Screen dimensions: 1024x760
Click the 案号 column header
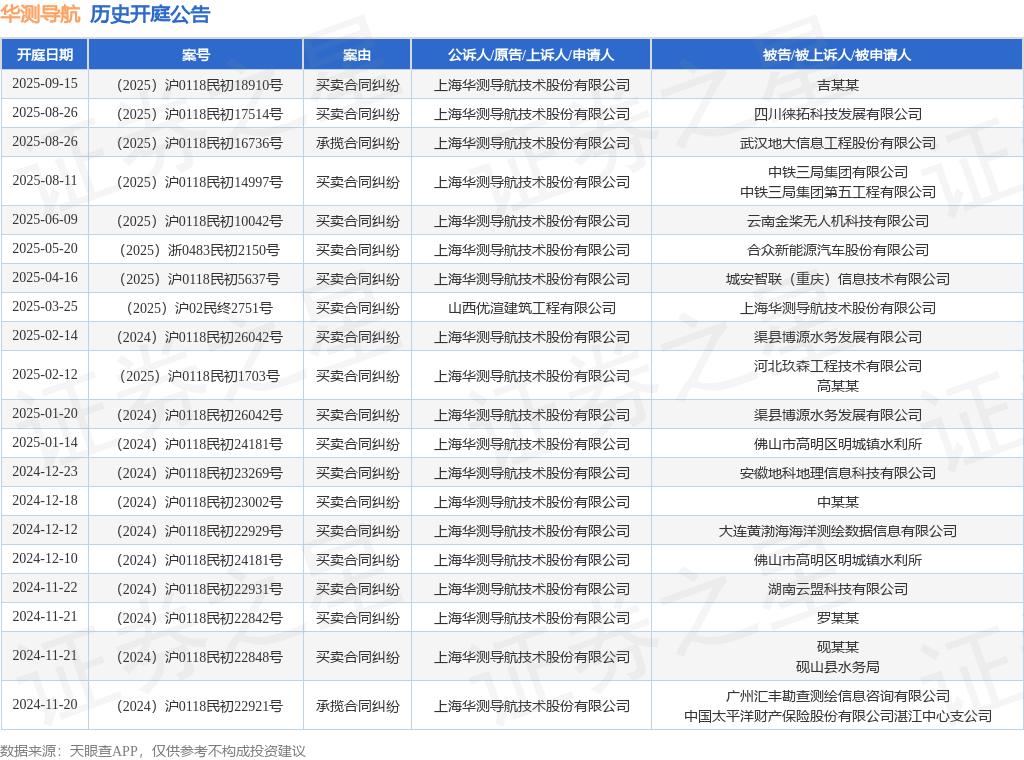pos(196,55)
